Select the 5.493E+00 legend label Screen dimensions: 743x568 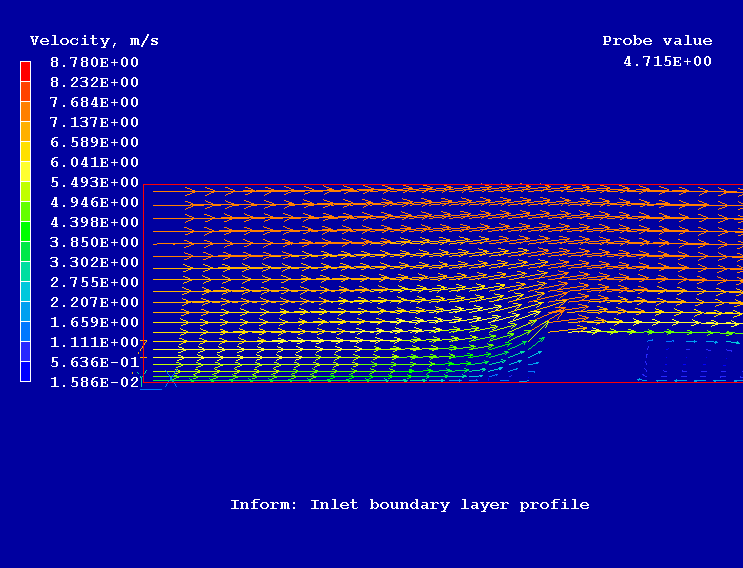click(94, 182)
